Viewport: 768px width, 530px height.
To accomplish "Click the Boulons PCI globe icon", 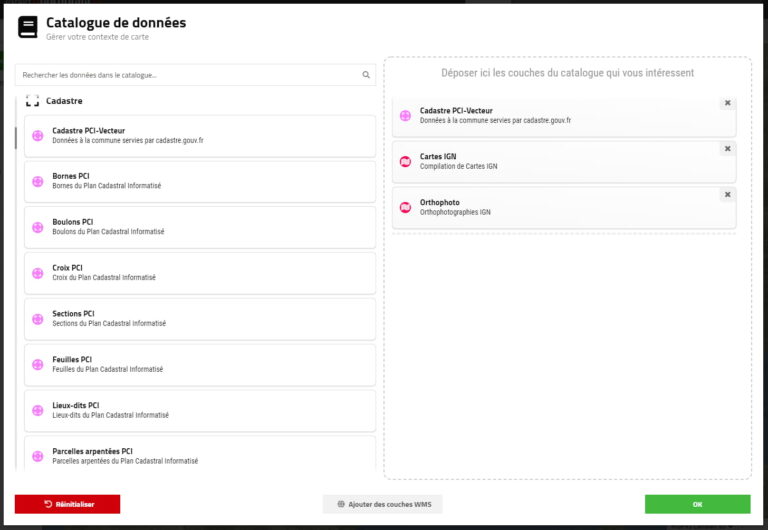I will (38, 227).
